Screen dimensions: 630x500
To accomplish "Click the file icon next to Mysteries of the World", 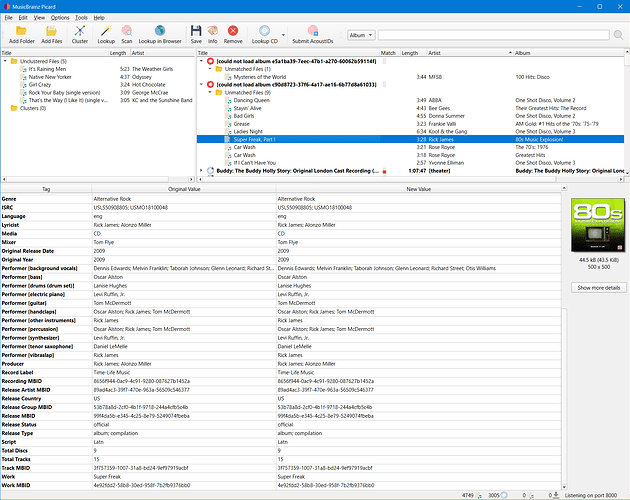I will point(228,77).
